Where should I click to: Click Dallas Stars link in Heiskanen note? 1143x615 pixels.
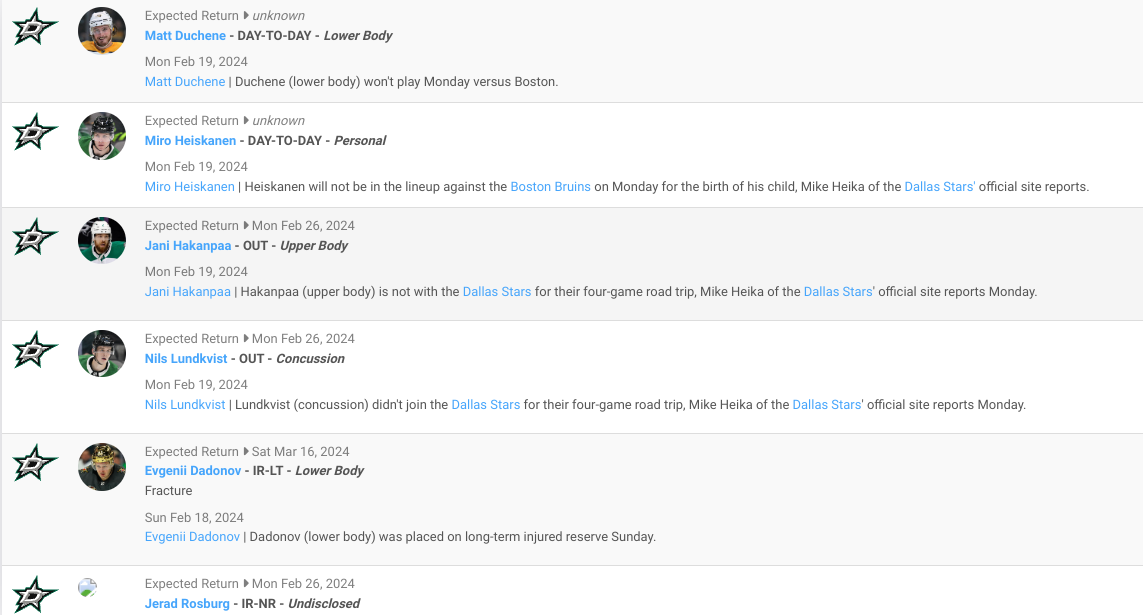coord(939,187)
